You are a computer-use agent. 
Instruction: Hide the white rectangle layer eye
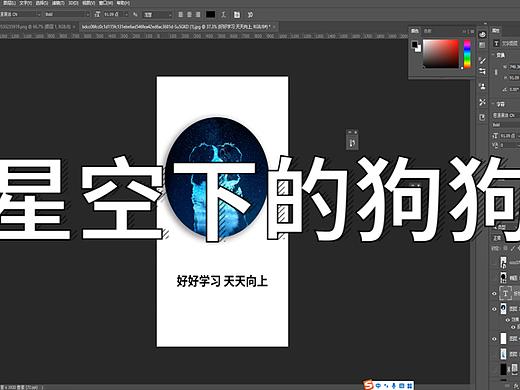coord(494,339)
